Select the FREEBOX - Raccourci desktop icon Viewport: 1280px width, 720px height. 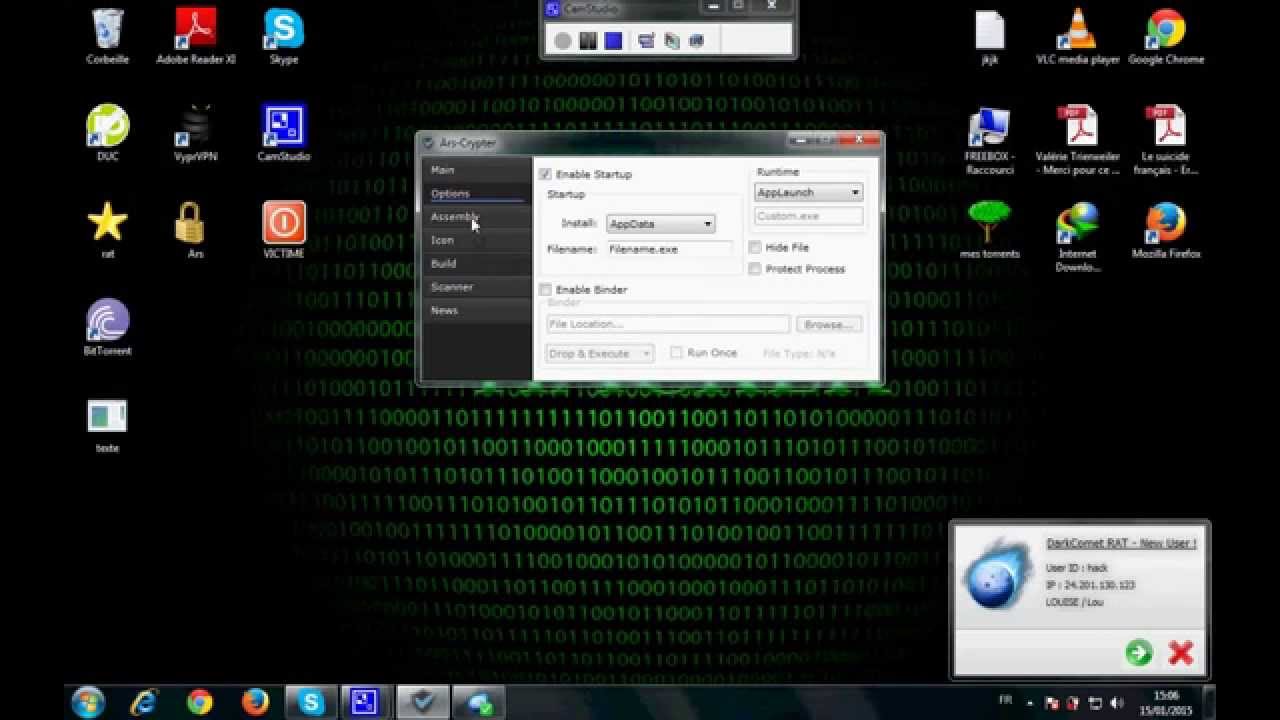coord(989,140)
